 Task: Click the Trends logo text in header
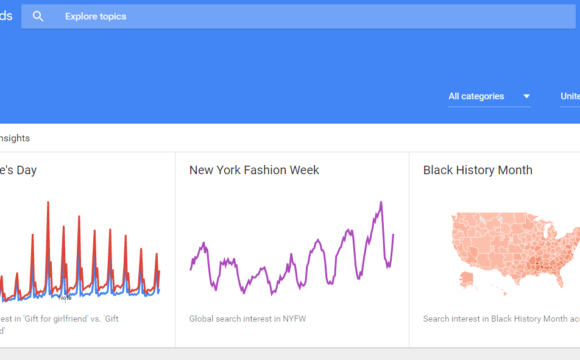tap(6, 16)
